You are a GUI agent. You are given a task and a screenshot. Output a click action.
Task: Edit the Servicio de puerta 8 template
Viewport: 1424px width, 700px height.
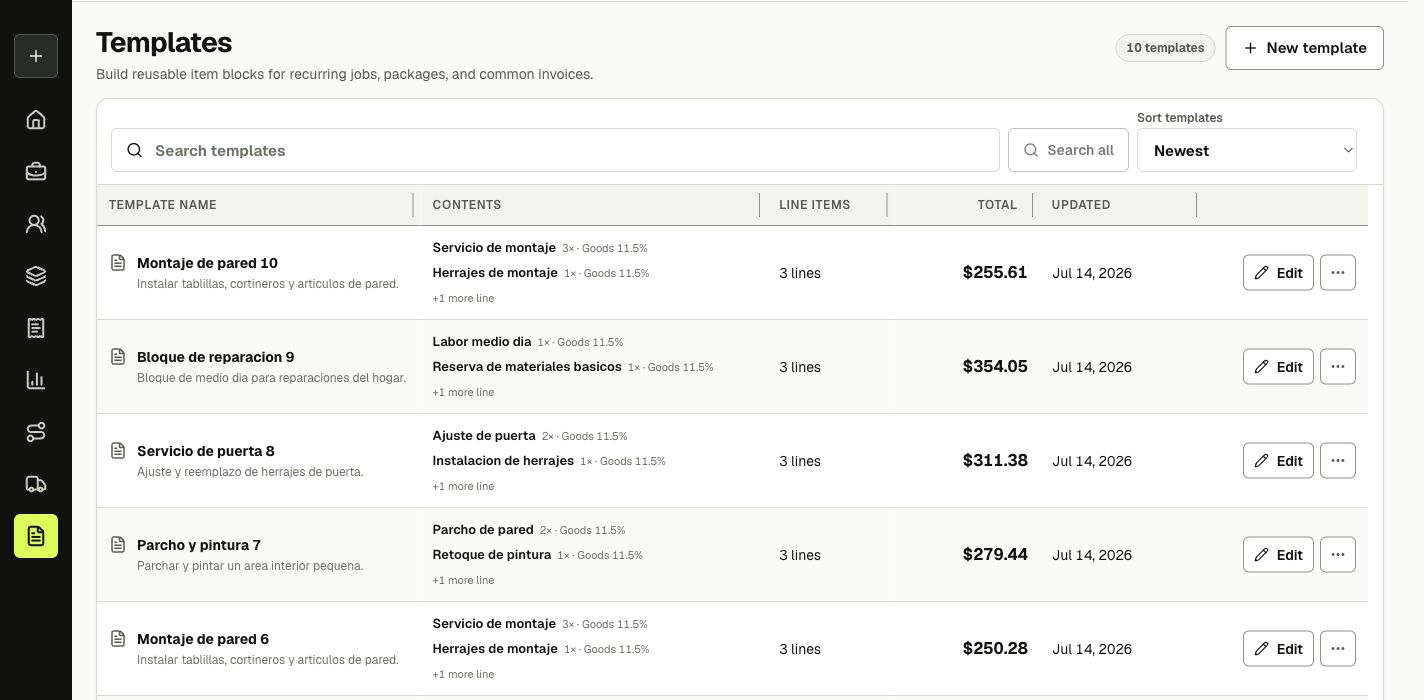1278,460
